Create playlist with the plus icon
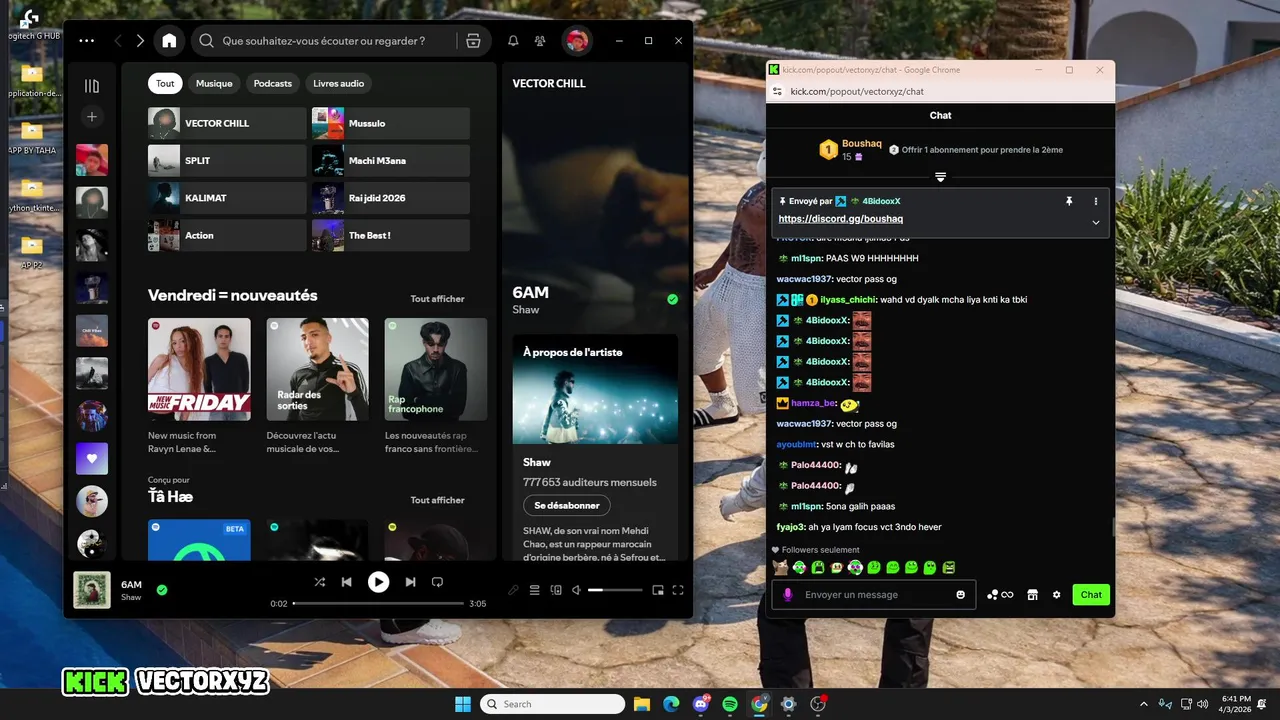The width and height of the screenshot is (1280, 720). [x=92, y=117]
